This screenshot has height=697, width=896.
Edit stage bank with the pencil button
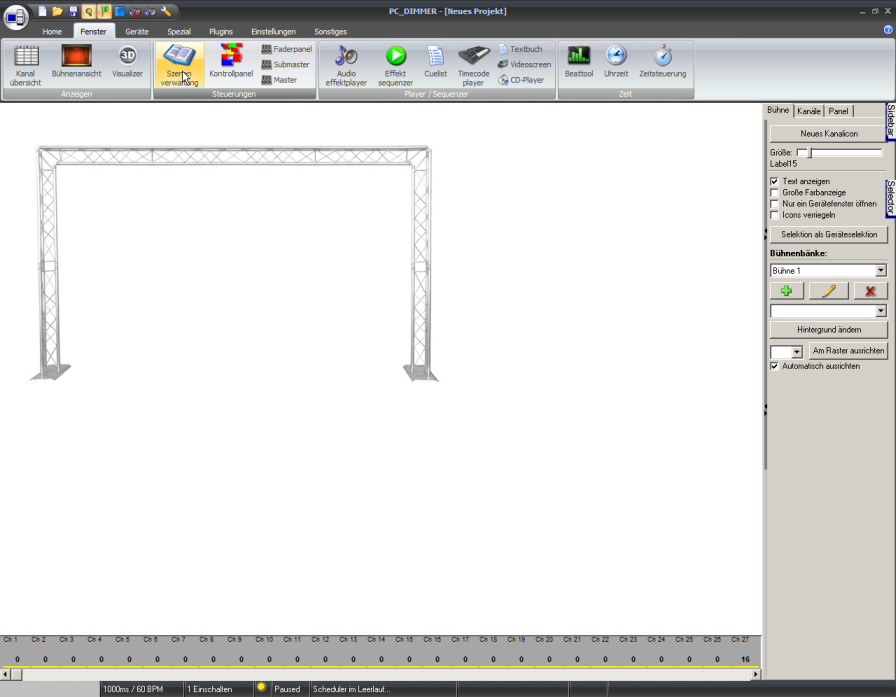pyautogui.click(x=829, y=291)
